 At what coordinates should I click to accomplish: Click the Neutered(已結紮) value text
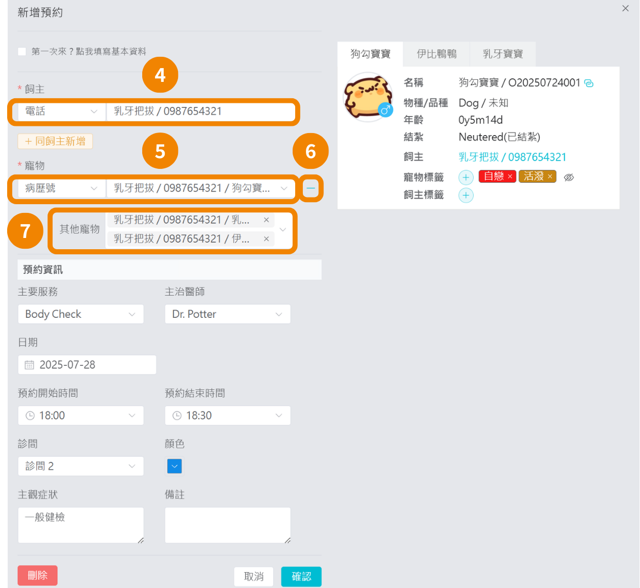coord(499,137)
